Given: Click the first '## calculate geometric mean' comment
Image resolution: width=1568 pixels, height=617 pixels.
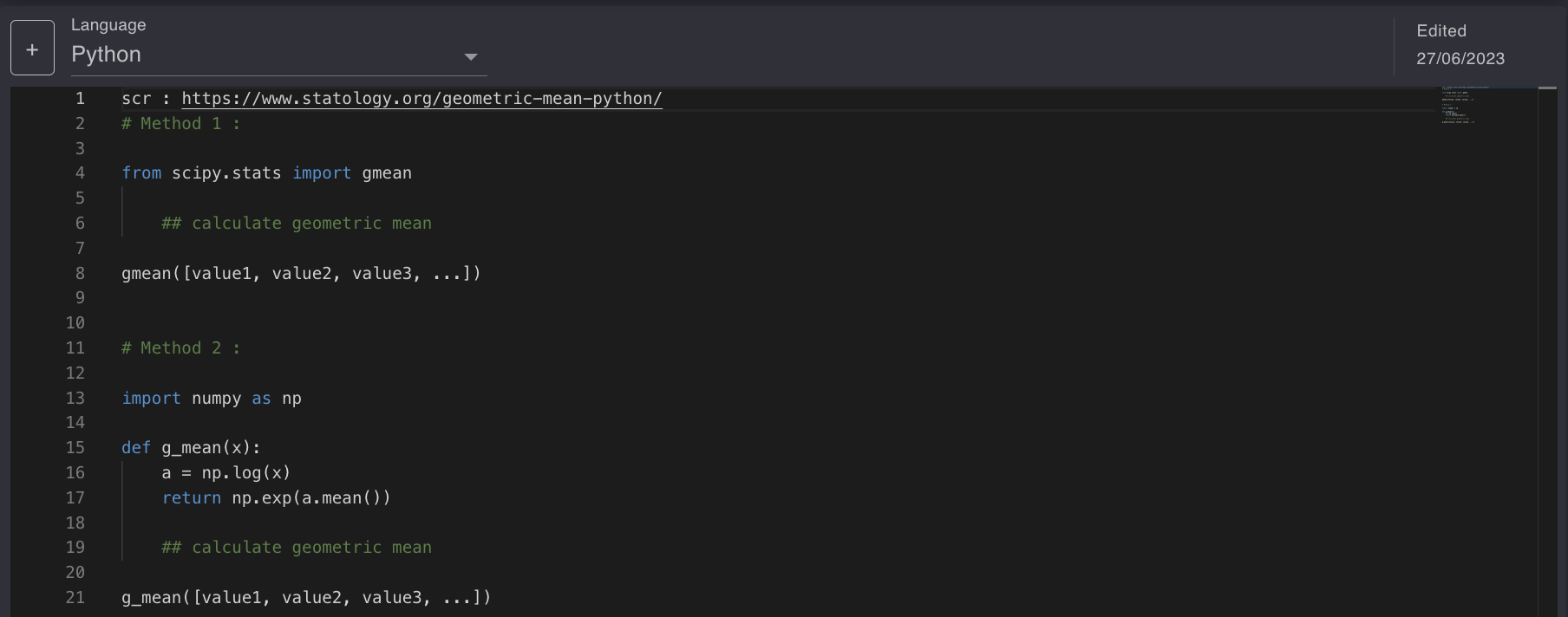Looking at the screenshot, I should [296, 224].
